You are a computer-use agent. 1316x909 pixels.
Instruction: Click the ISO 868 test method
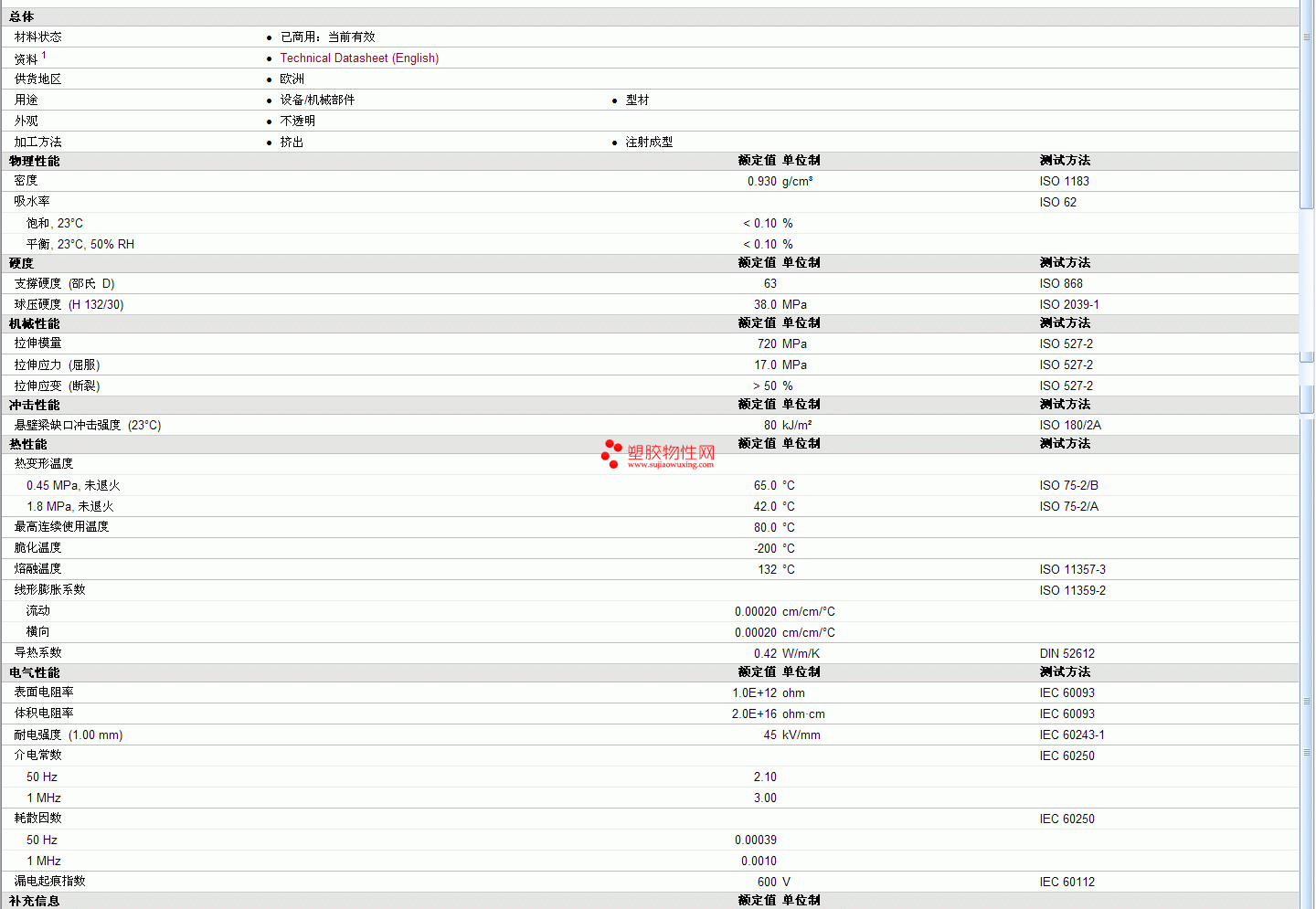point(1060,283)
